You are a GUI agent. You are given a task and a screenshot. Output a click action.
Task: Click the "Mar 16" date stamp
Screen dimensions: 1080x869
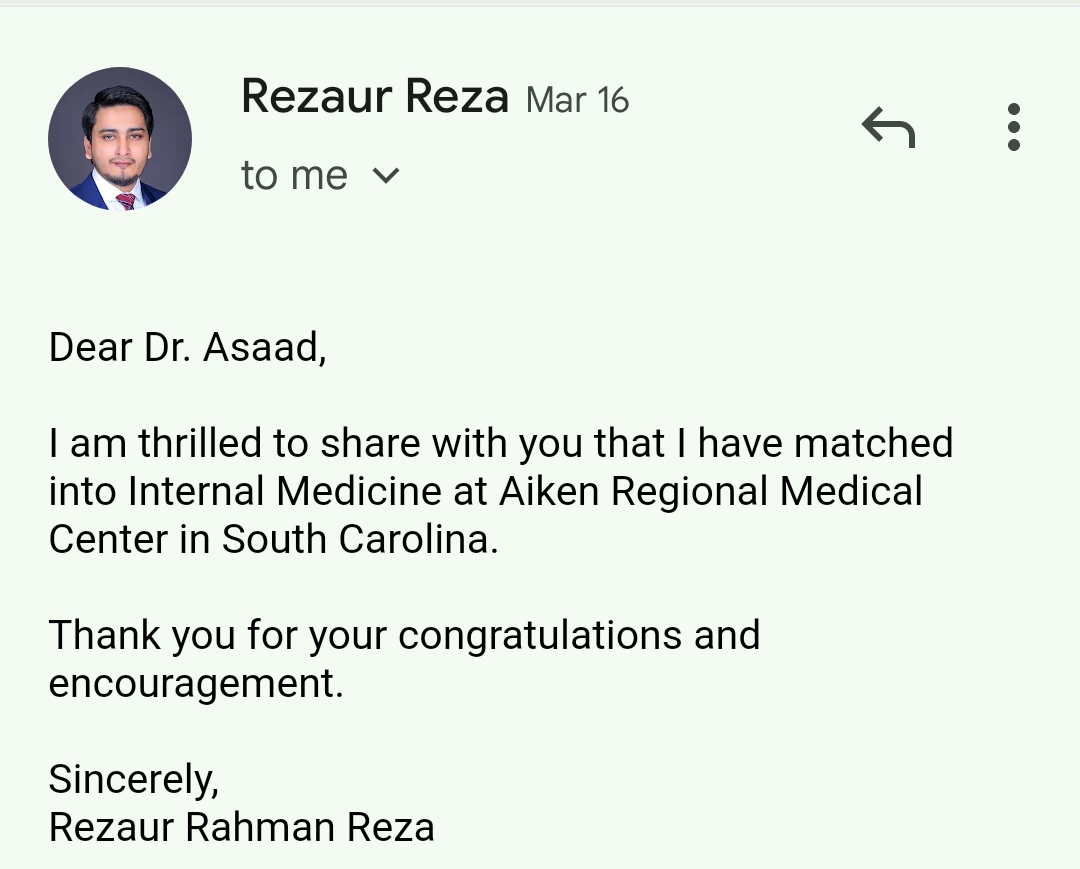click(x=577, y=100)
